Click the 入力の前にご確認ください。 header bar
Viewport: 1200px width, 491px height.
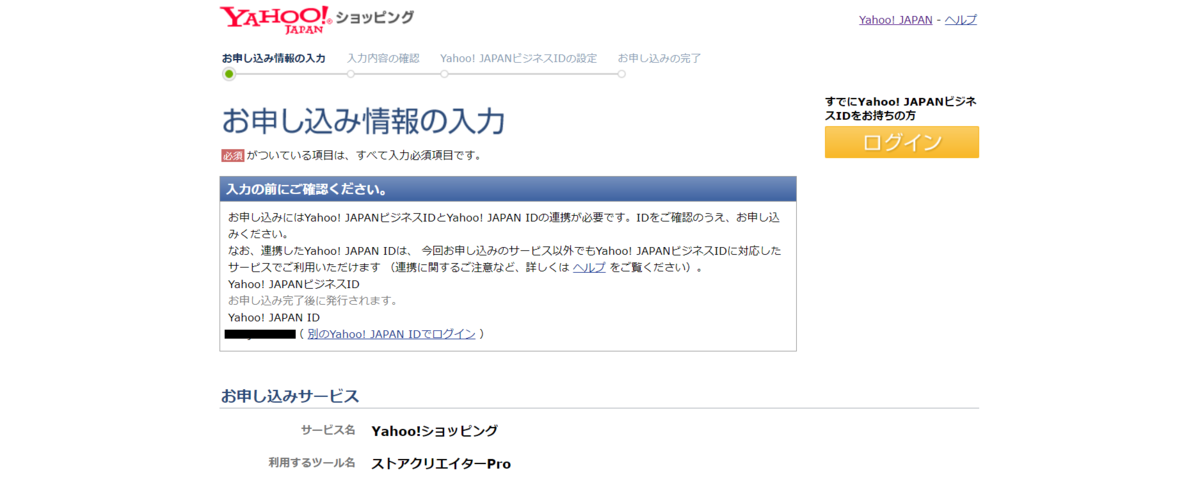[508, 189]
